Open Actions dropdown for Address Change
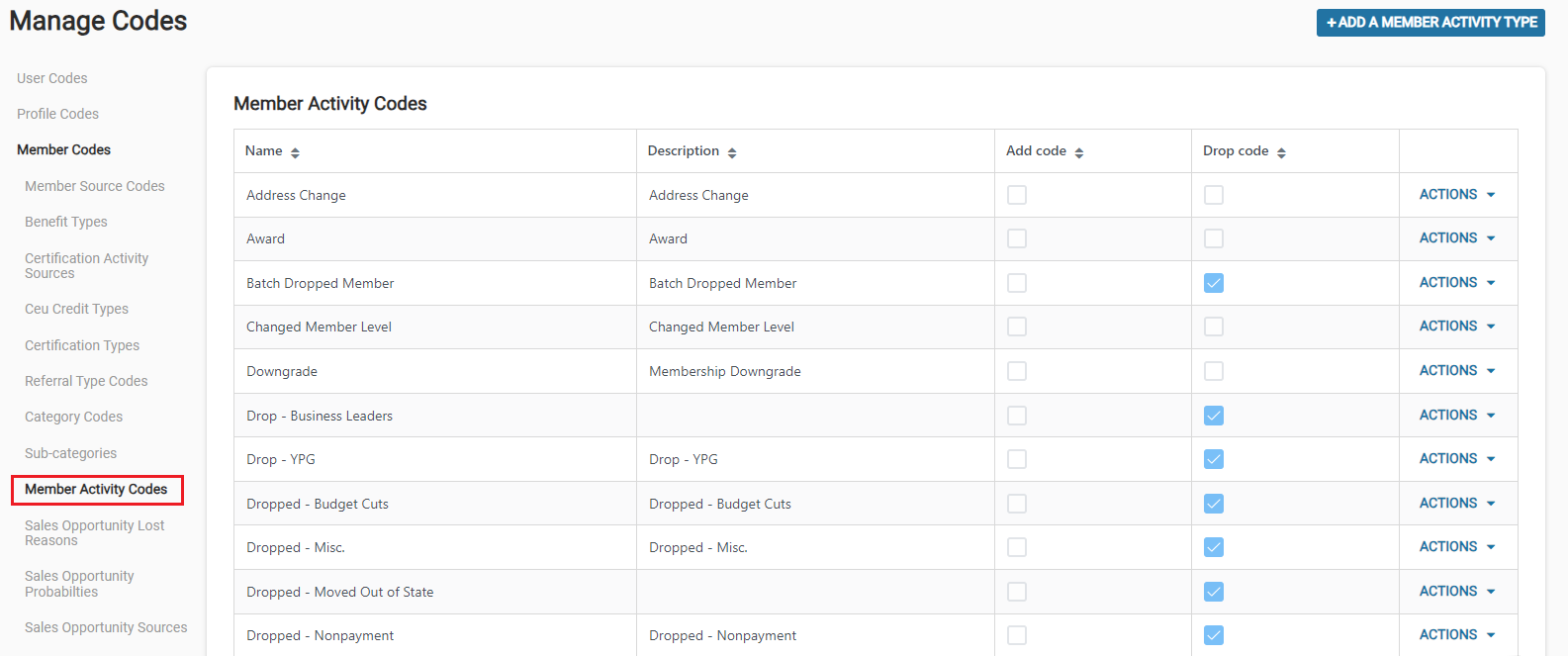 click(x=1457, y=195)
